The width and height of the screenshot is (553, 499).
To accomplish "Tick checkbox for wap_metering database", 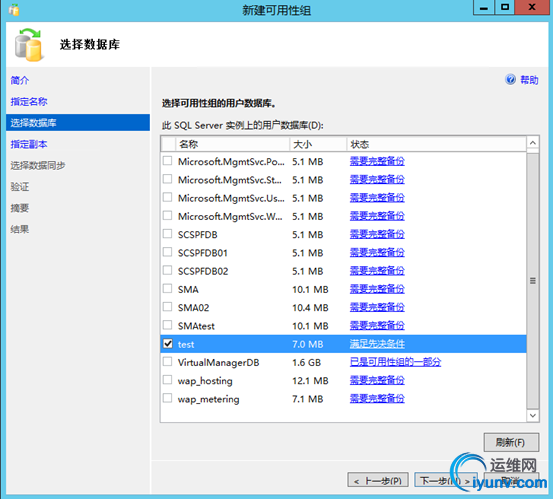I will point(168,398).
